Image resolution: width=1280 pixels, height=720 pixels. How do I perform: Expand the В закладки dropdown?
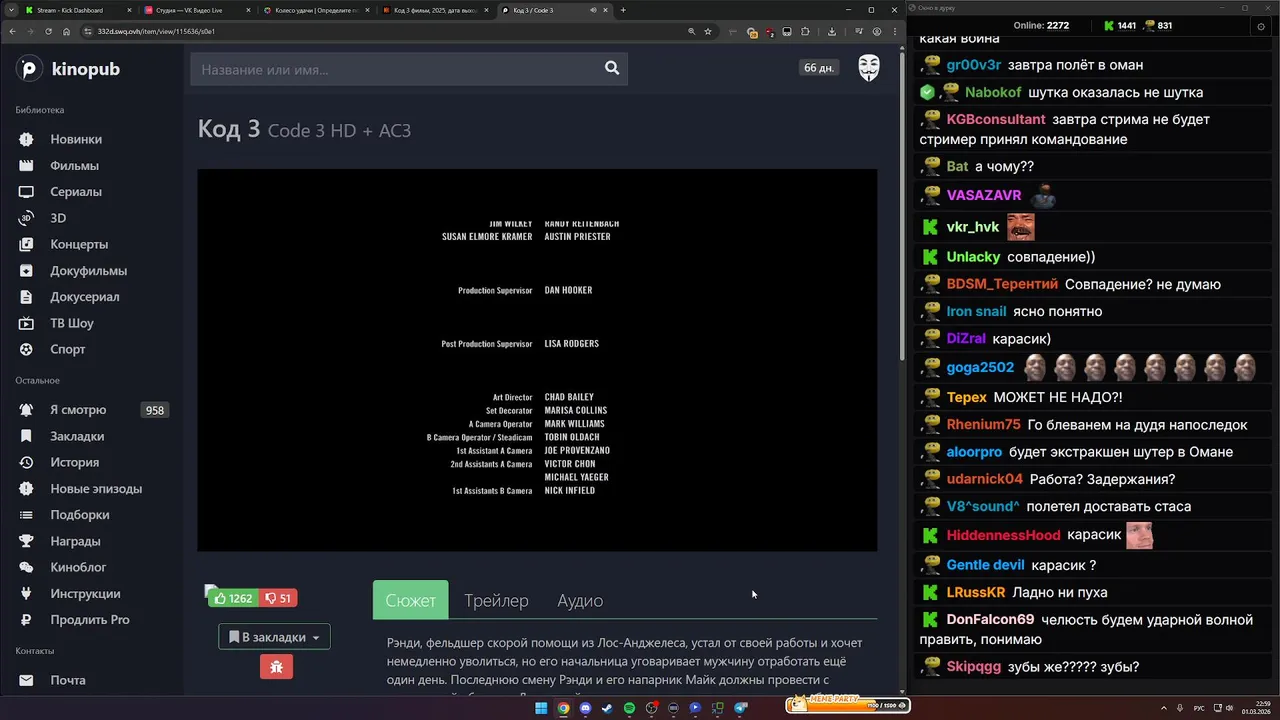(274, 637)
